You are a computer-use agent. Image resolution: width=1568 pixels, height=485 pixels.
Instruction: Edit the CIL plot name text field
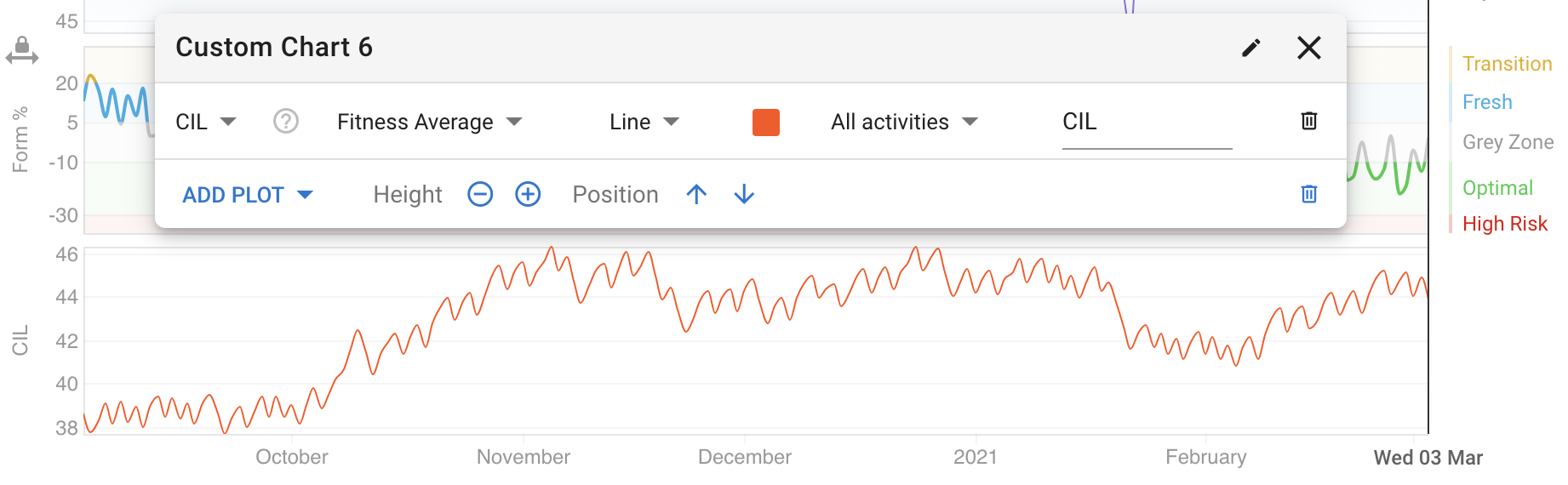(x=1147, y=123)
